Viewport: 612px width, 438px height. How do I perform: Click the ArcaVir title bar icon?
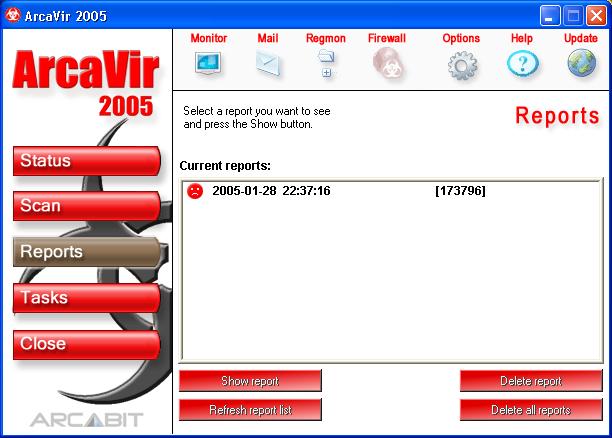point(12,15)
